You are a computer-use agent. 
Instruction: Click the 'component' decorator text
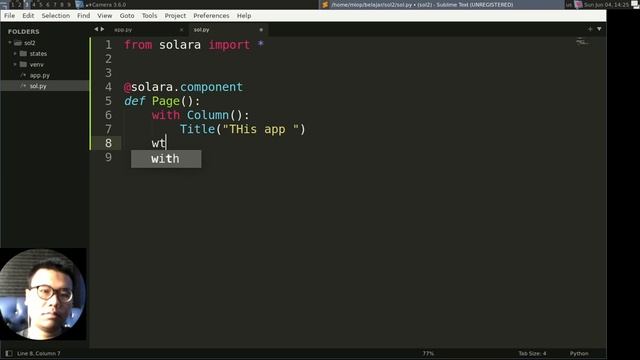[x=211, y=87]
